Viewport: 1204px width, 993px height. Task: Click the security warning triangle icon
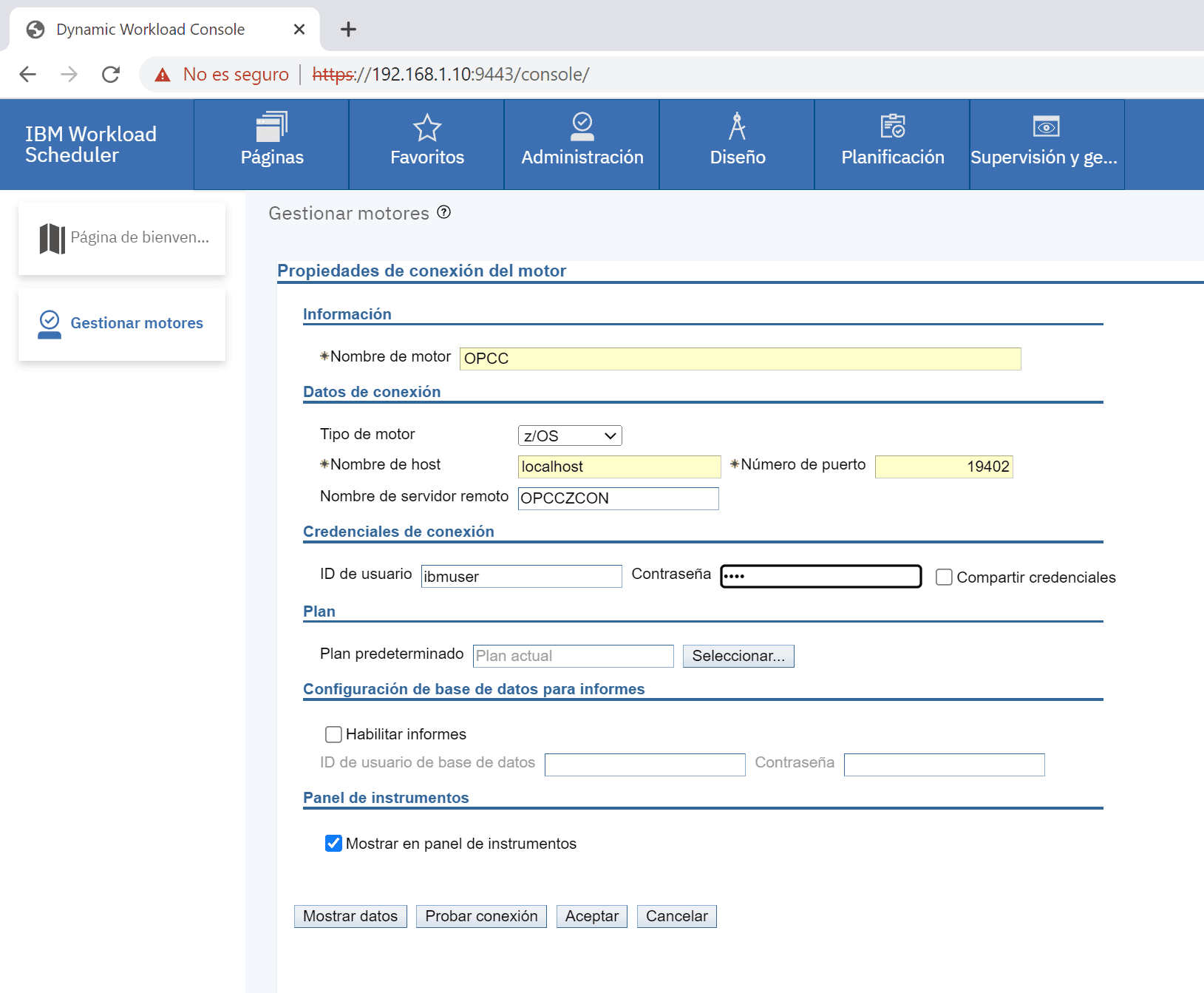(x=163, y=75)
